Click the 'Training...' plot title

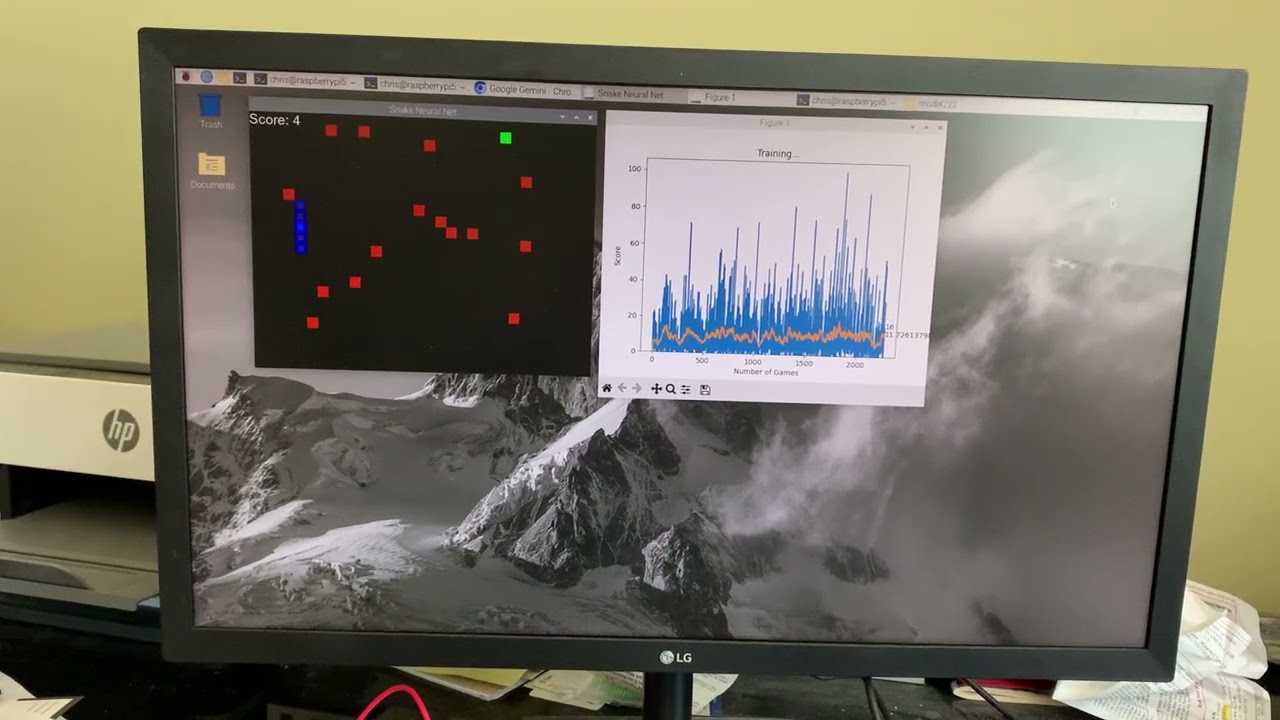pyautogui.click(x=777, y=154)
